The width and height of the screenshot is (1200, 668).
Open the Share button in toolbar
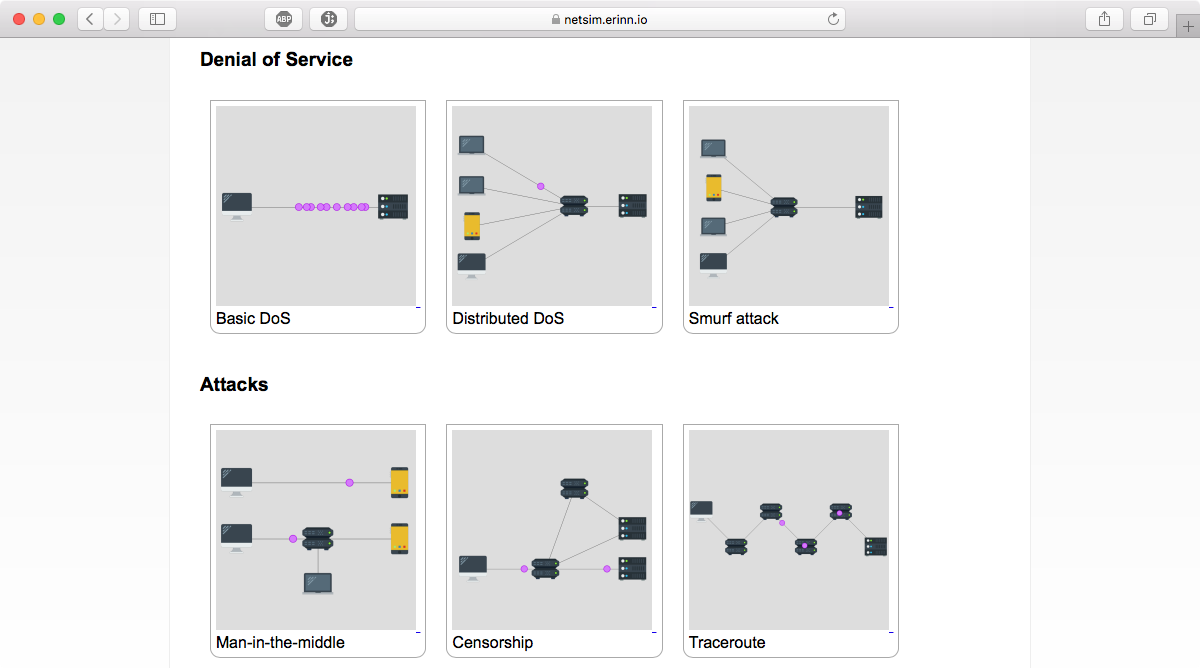coord(1104,19)
